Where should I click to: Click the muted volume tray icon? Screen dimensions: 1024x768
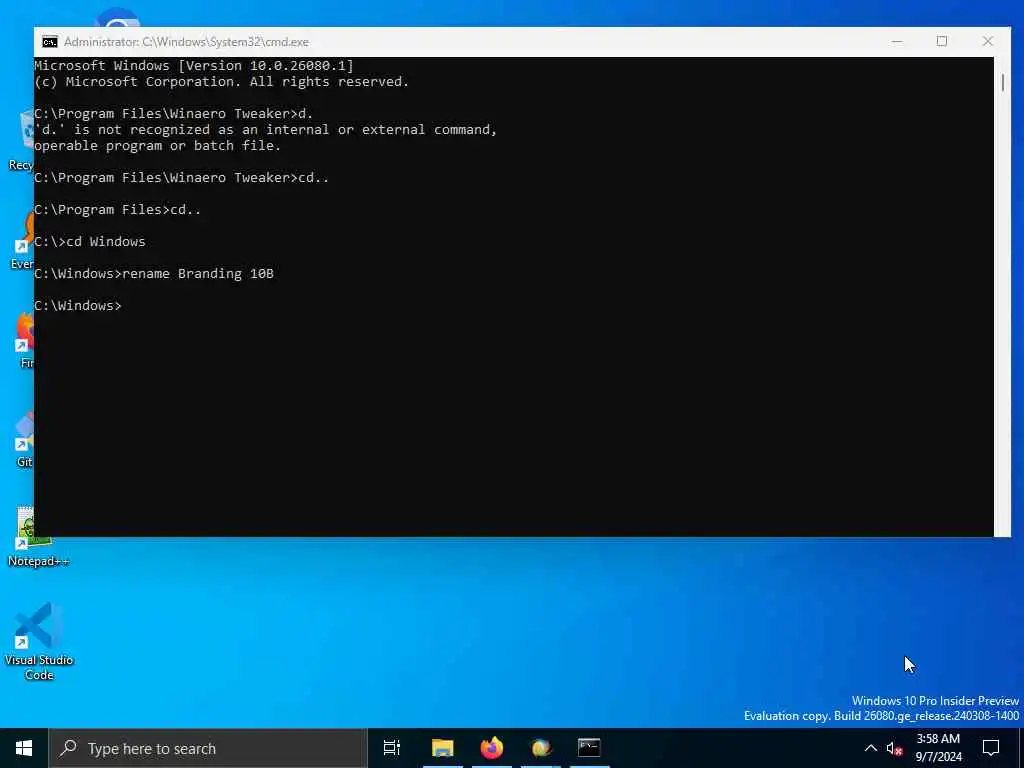point(894,748)
